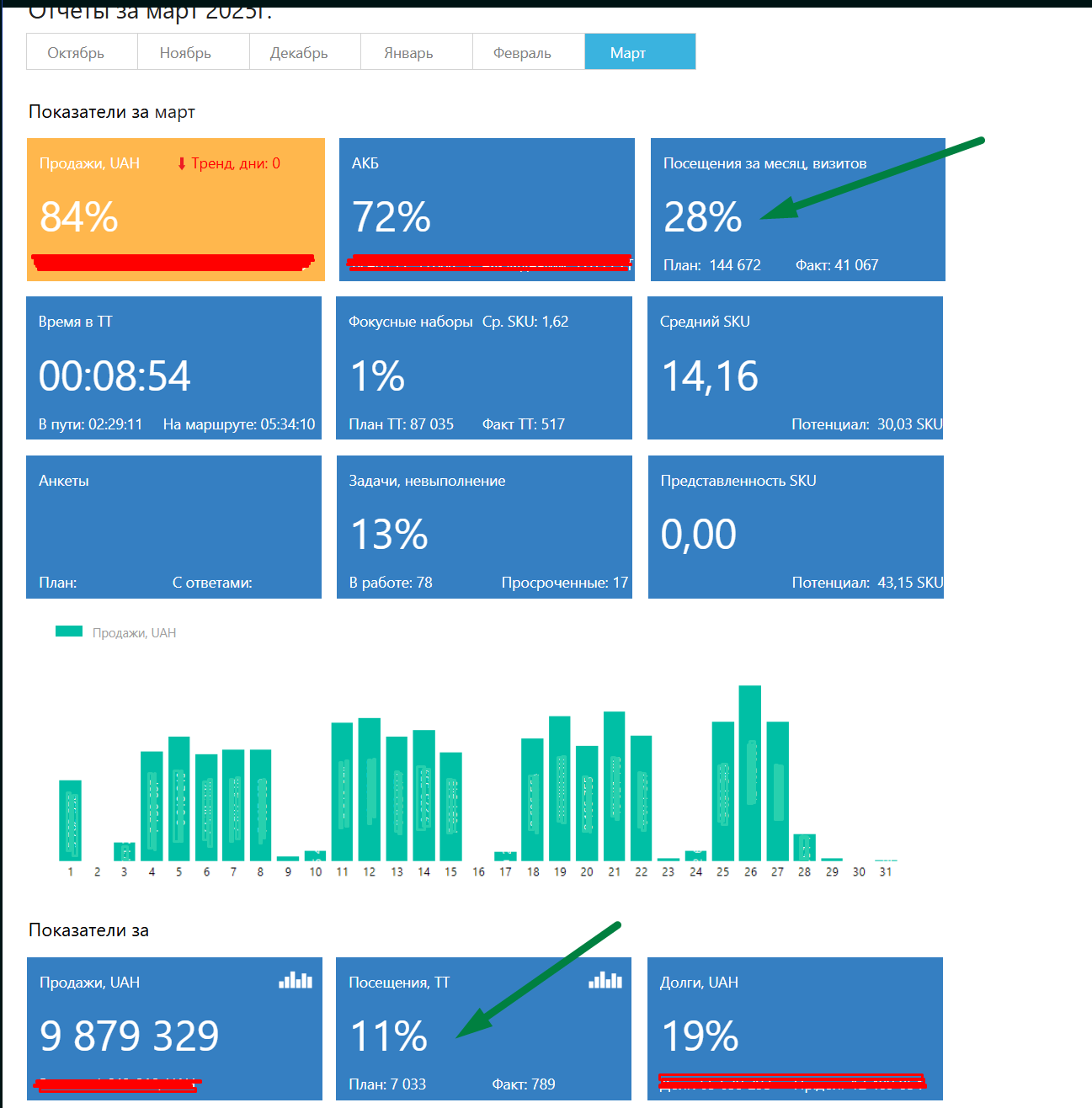Select the day 5 bar in sales chart
Screen dimensions: 1092x1108
coord(179,798)
